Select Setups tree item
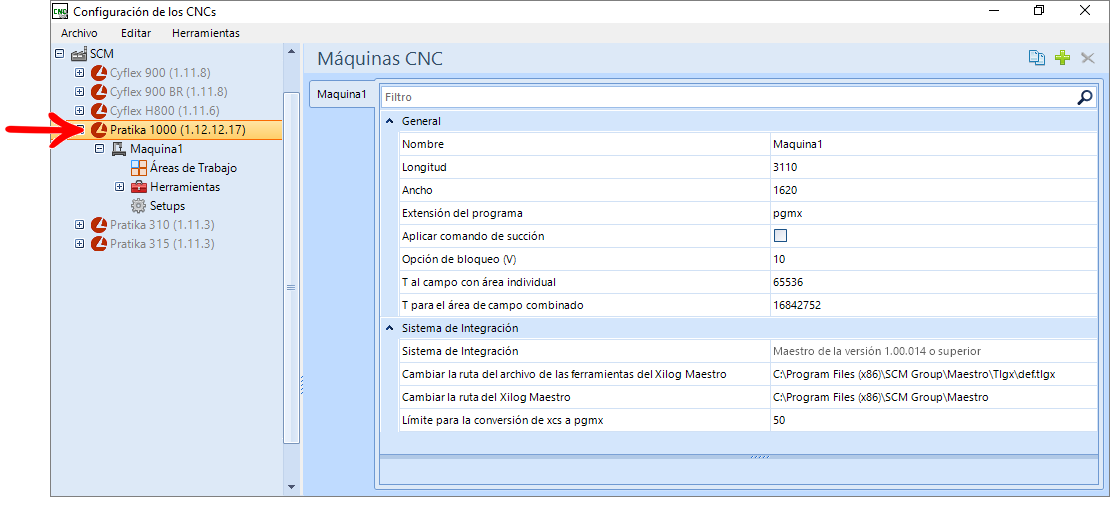The image size is (1118, 507). [x=168, y=206]
